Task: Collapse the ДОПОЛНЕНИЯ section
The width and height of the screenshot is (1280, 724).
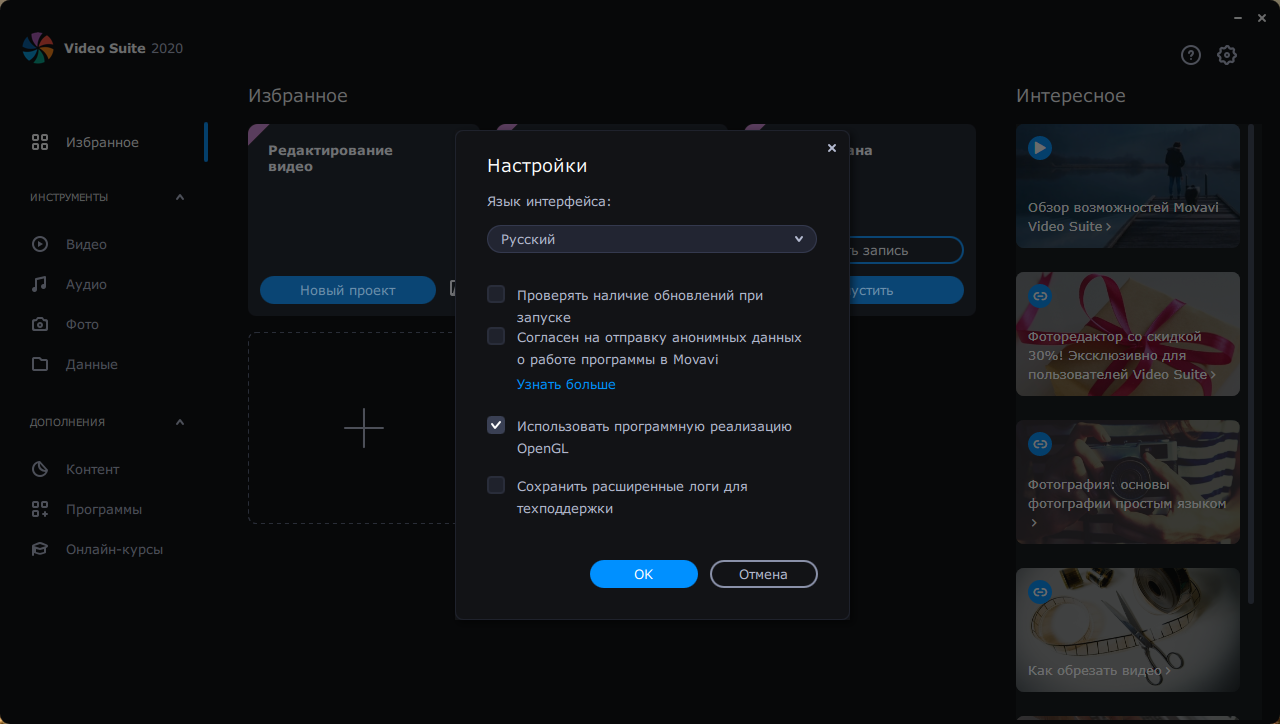Action: click(180, 422)
